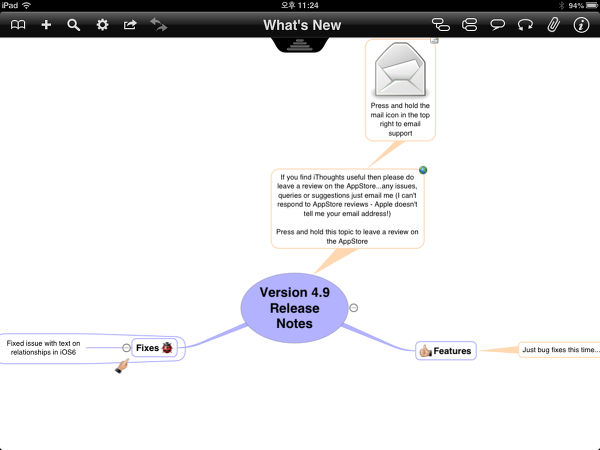
Task: Select 'Fixed issue with text on relationships' topic
Action: point(43,347)
